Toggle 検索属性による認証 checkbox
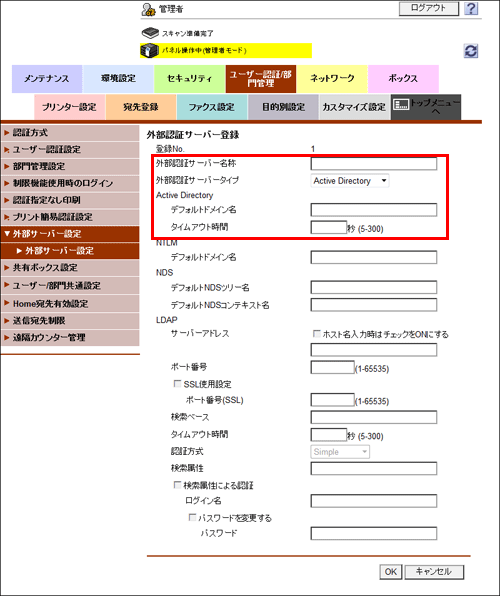 click(x=177, y=485)
